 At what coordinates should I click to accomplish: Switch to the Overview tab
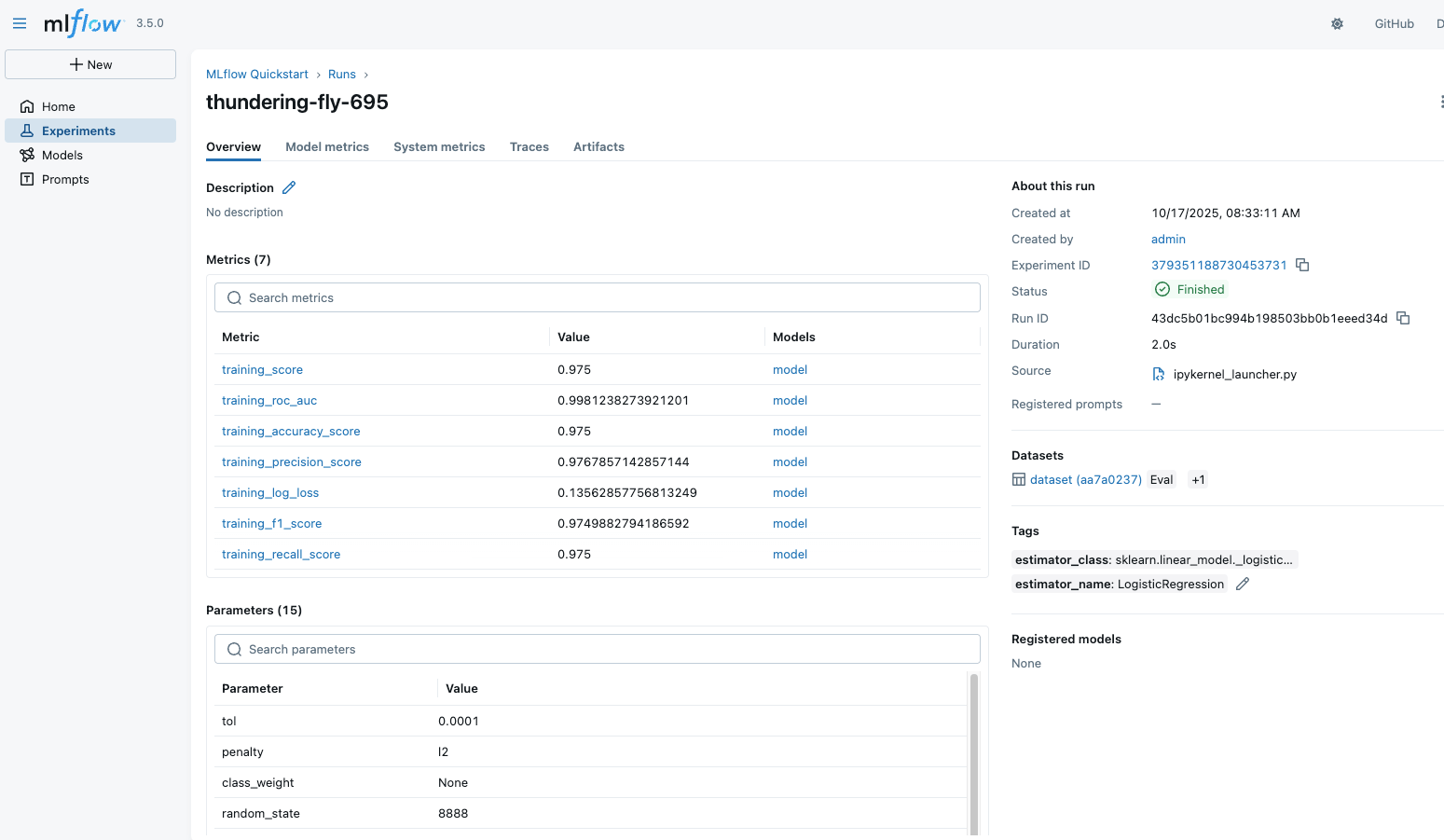point(233,146)
